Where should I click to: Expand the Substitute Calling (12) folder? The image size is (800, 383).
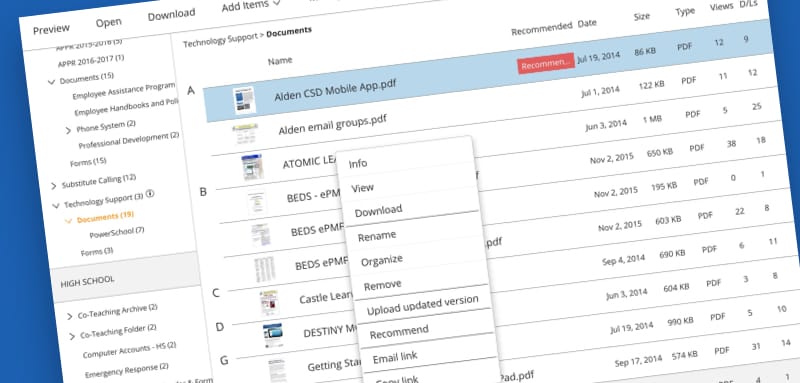[x=54, y=186]
